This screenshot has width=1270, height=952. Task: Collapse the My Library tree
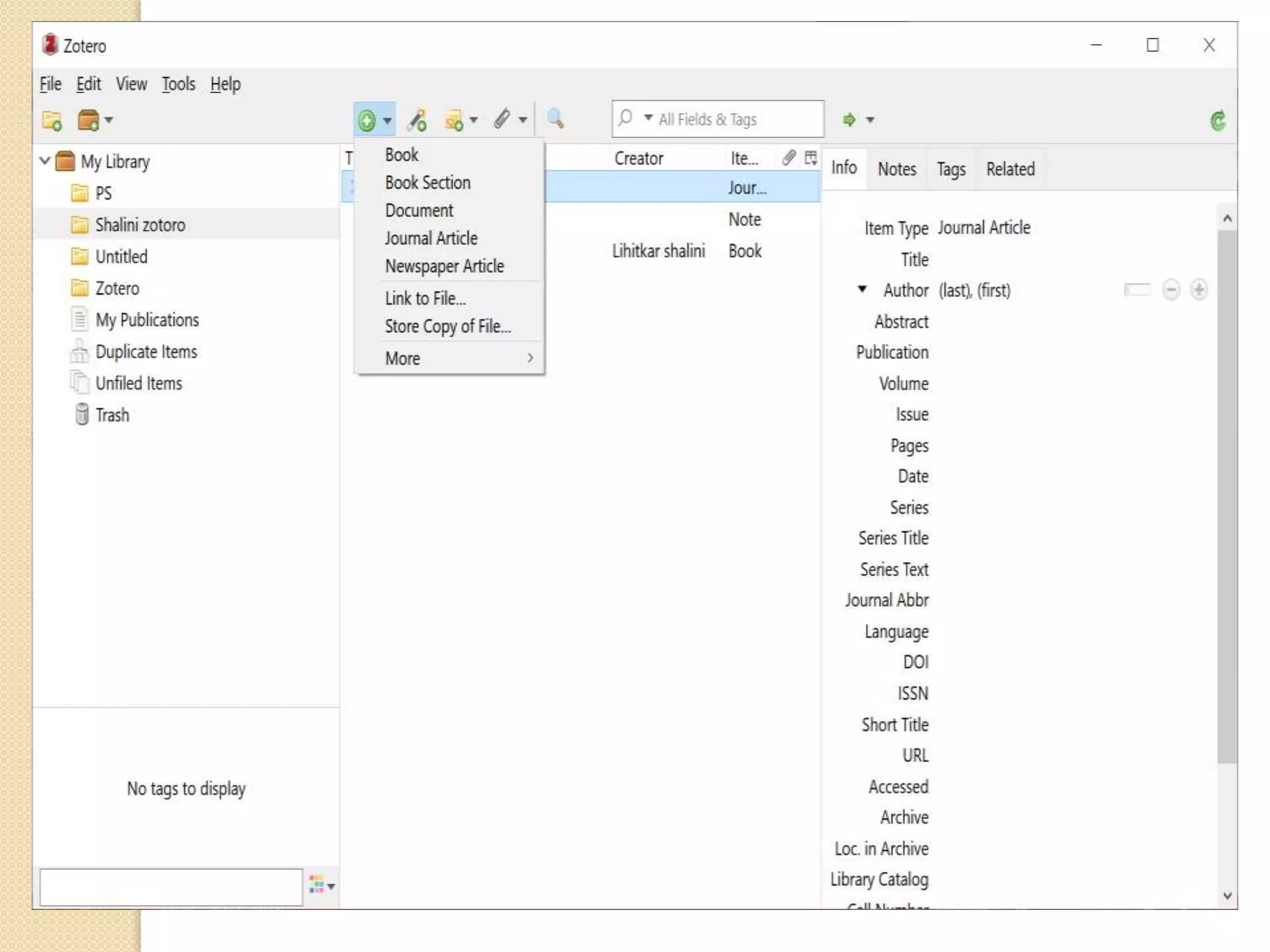(x=45, y=161)
